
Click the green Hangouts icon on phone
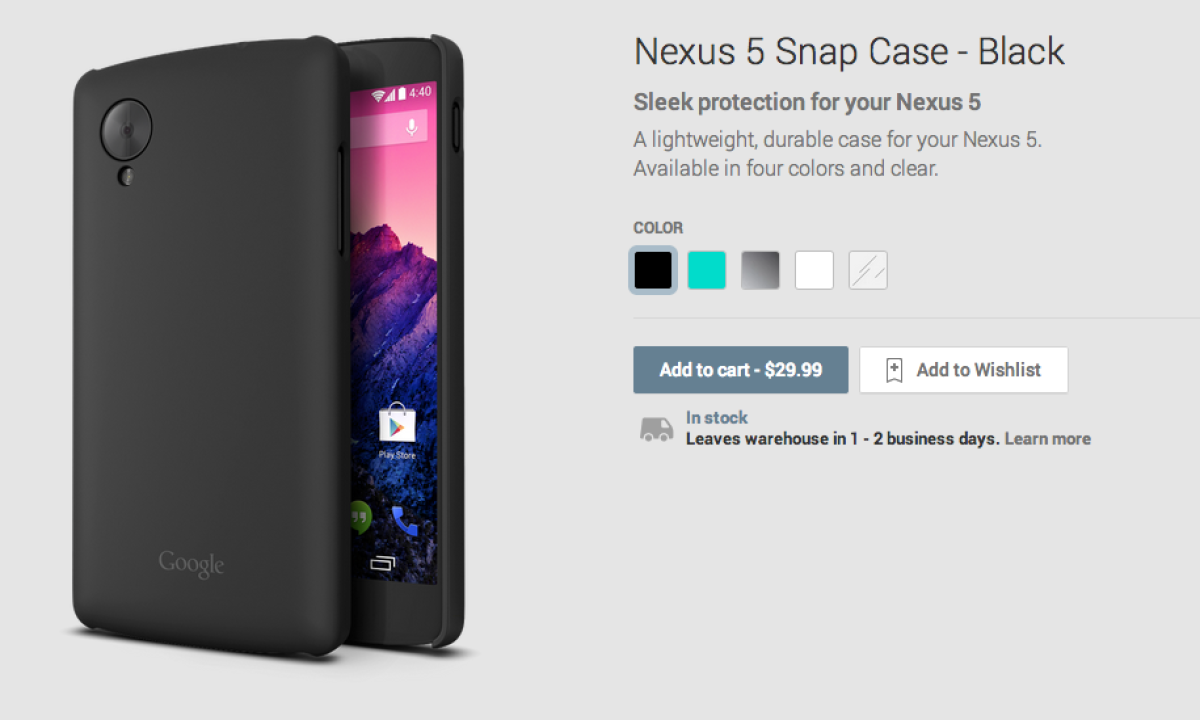(x=358, y=517)
